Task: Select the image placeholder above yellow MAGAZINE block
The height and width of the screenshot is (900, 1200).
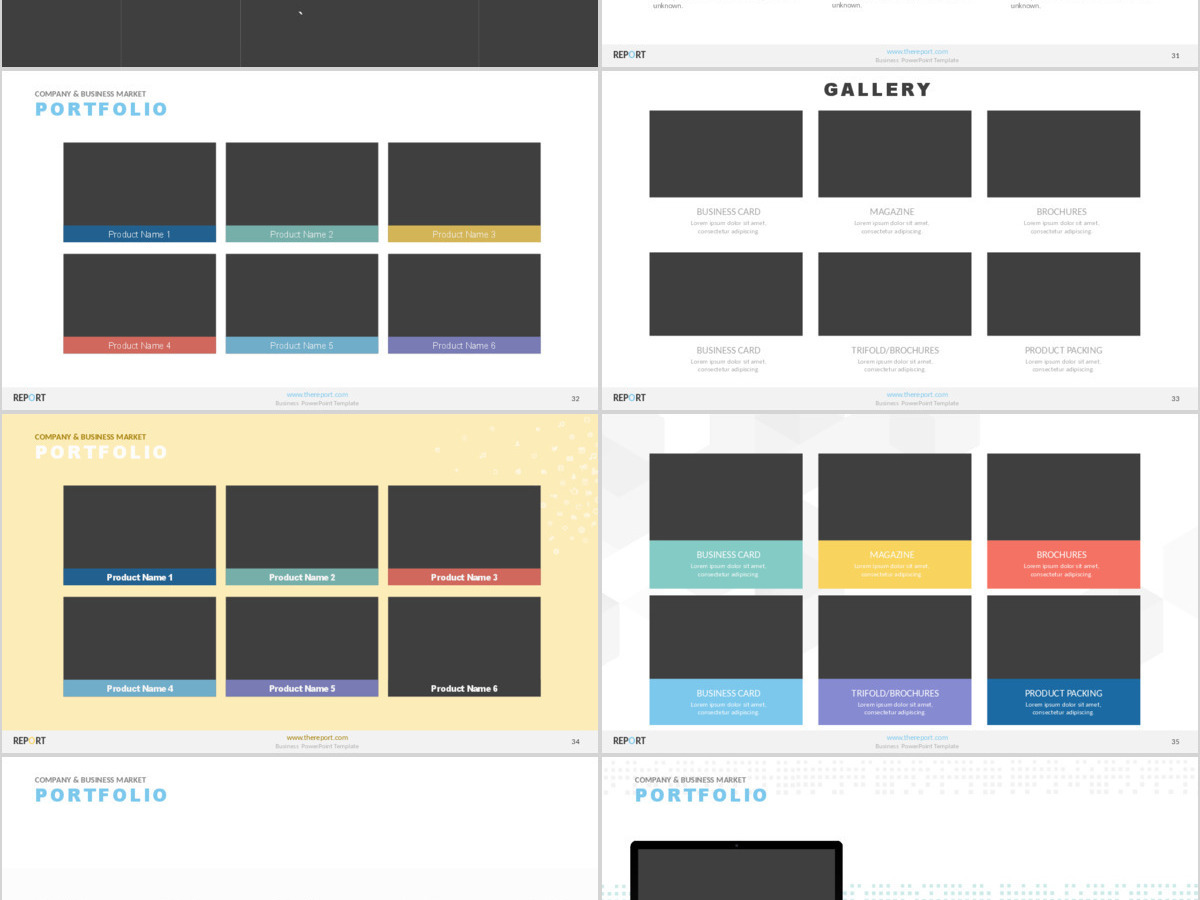Action: pyautogui.click(x=895, y=497)
